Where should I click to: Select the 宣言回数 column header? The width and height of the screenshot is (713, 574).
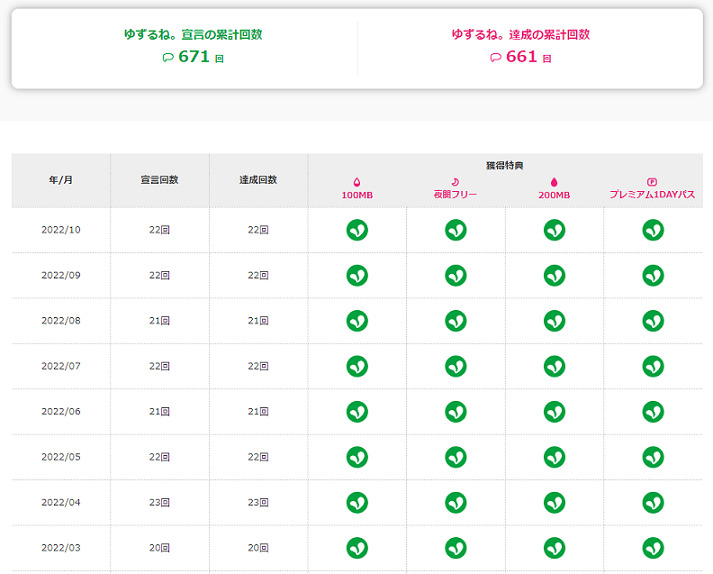(x=160, y=180)
